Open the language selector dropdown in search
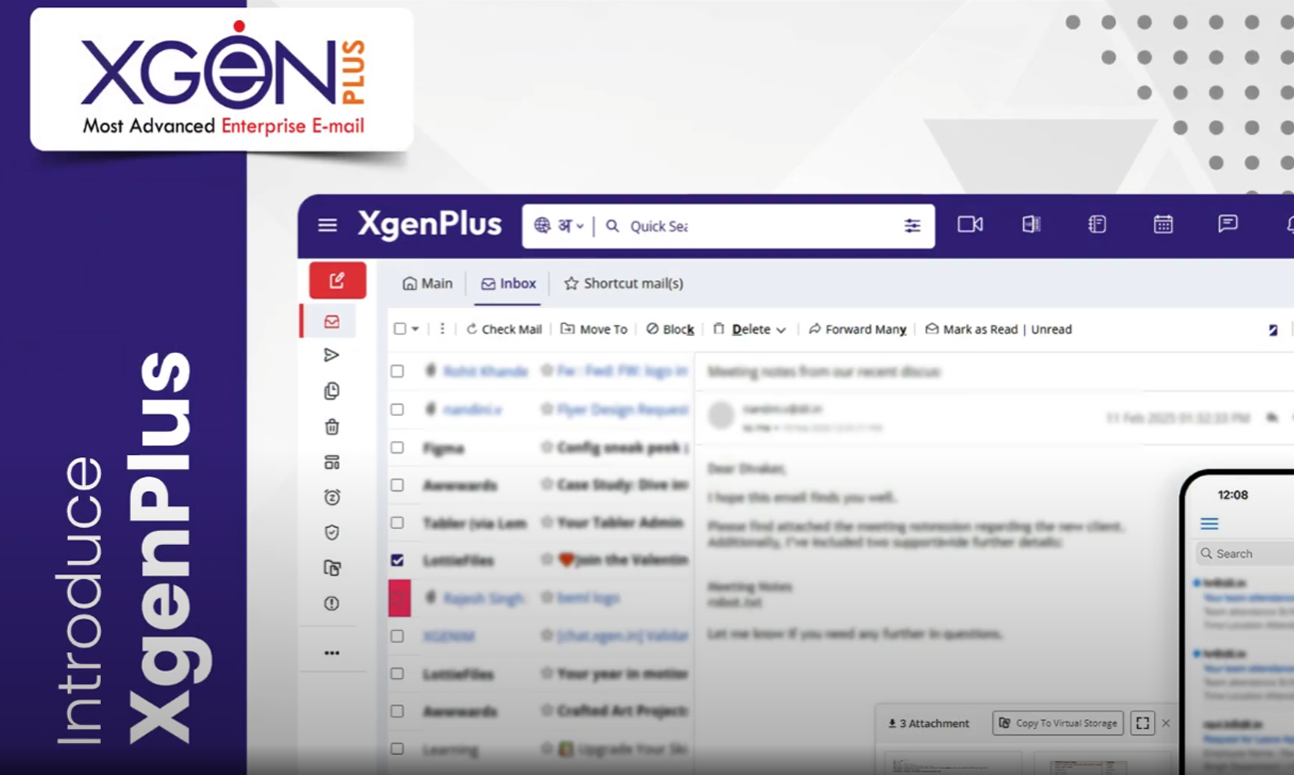 pos(560,226)
